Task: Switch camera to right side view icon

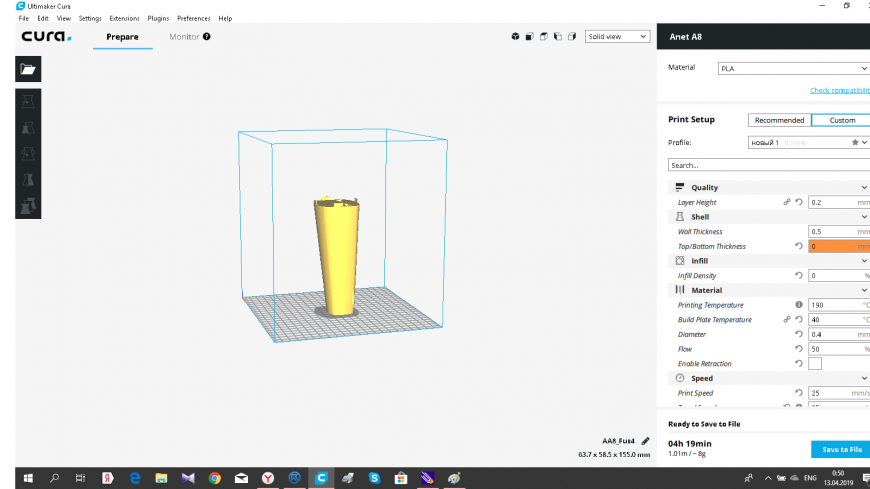Action: [572, 37]
